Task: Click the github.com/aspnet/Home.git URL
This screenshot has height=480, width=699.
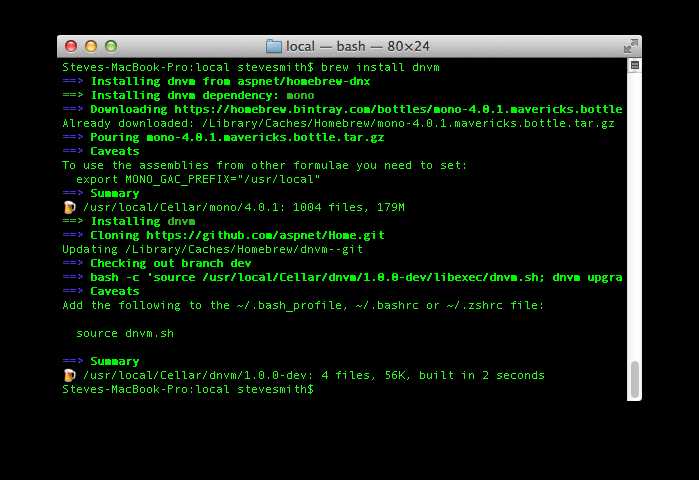Action: coord(265,235)
